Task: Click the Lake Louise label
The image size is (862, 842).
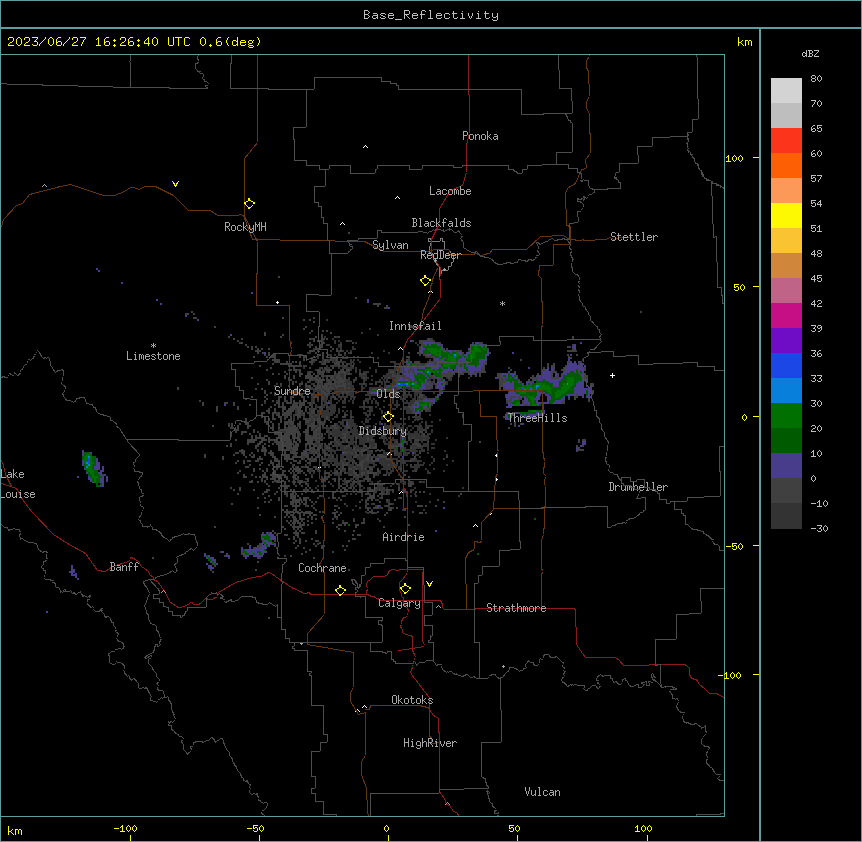Action: click(x=18, y=484)
